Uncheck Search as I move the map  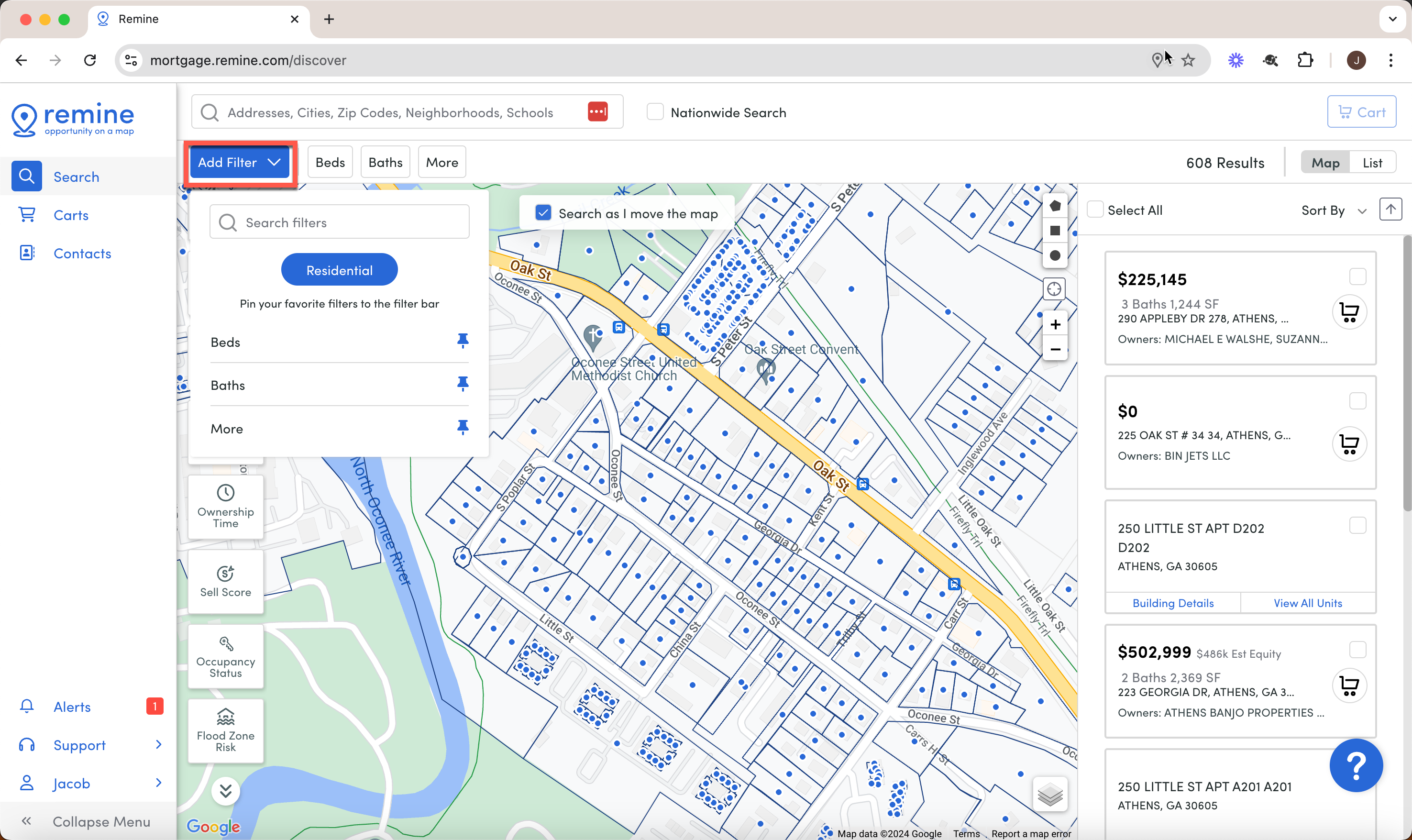(543, 213)
